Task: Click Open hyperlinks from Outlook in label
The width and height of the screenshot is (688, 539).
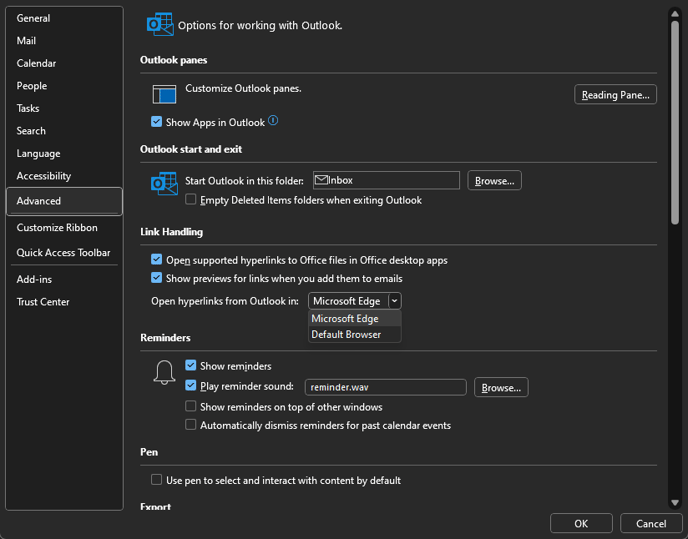Action: 225,301
